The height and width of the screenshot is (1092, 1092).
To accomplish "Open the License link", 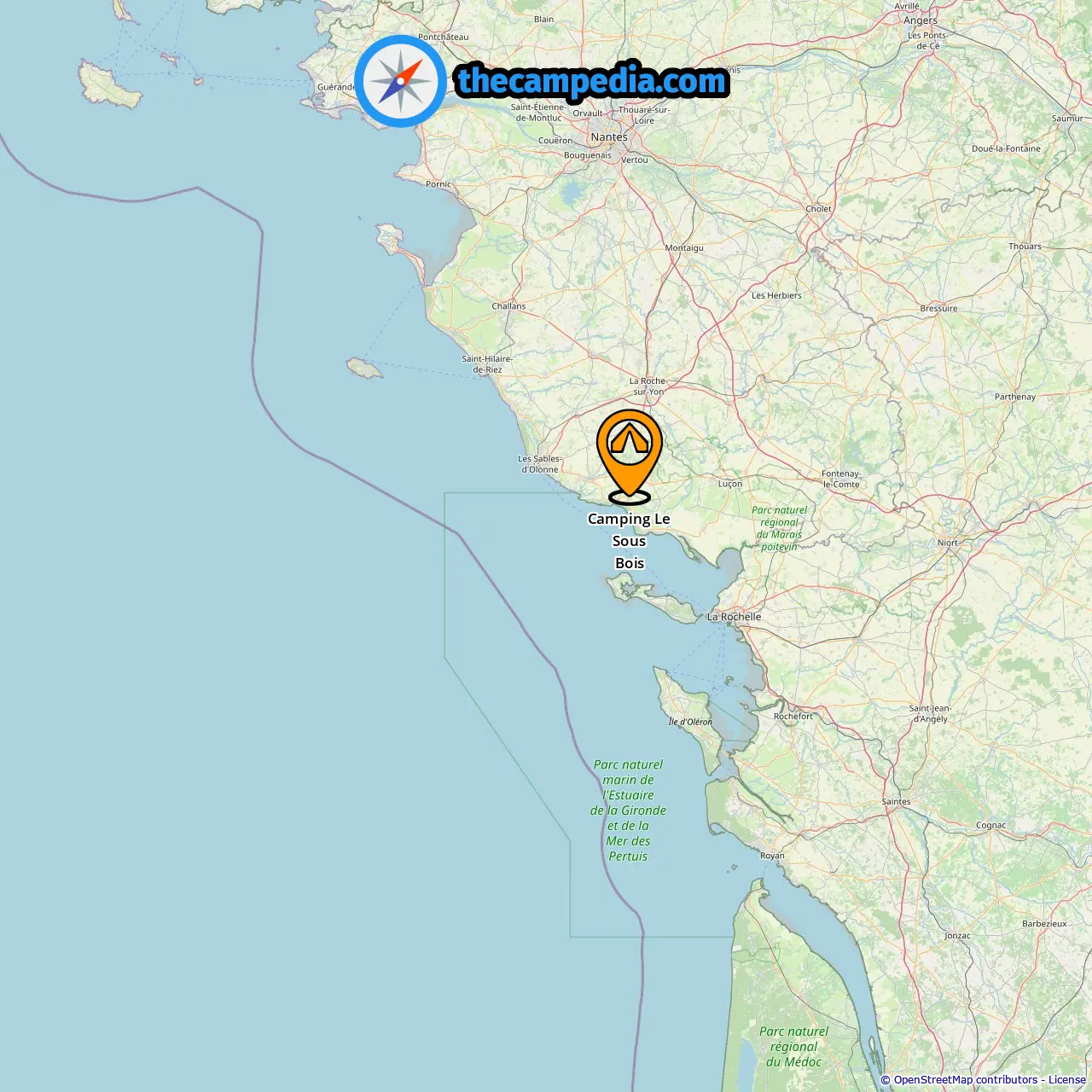I will tap(1067, 1080).
